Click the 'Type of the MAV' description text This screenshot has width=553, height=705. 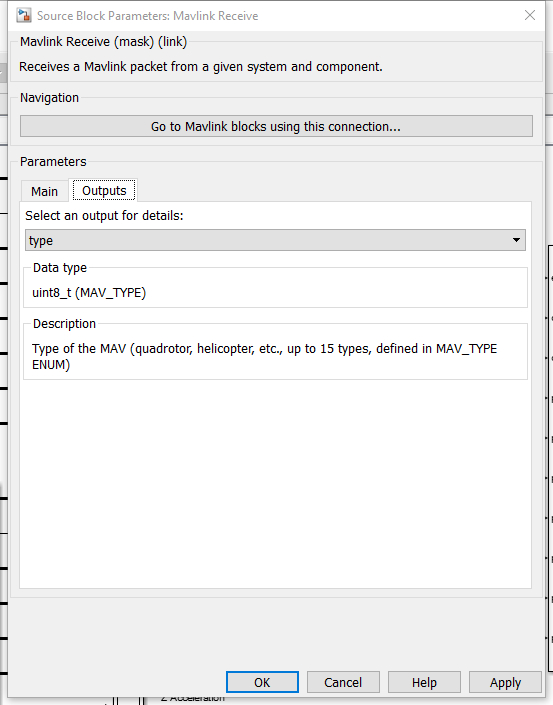264,357
